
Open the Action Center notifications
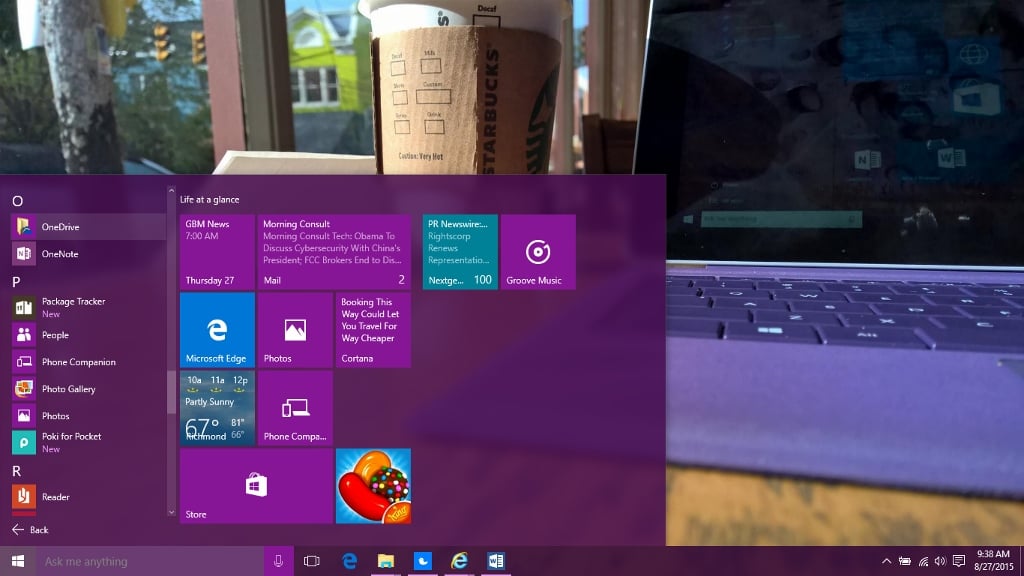(x=959, y=561)
